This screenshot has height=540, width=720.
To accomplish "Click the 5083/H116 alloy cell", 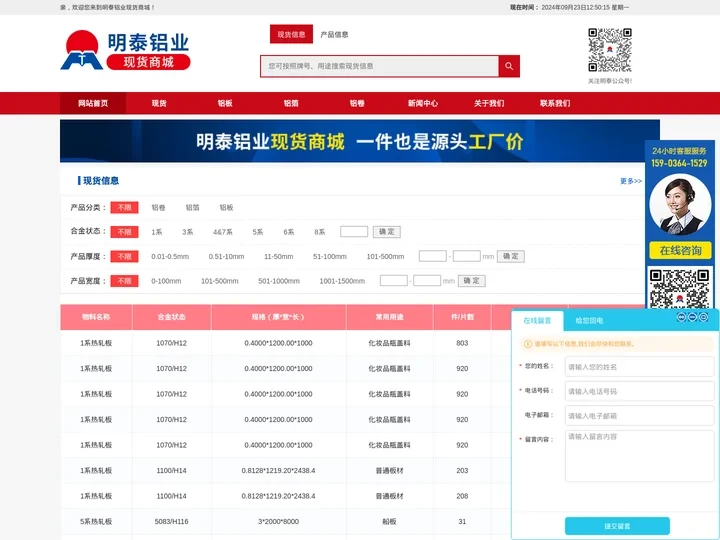I will coord(171,521).
